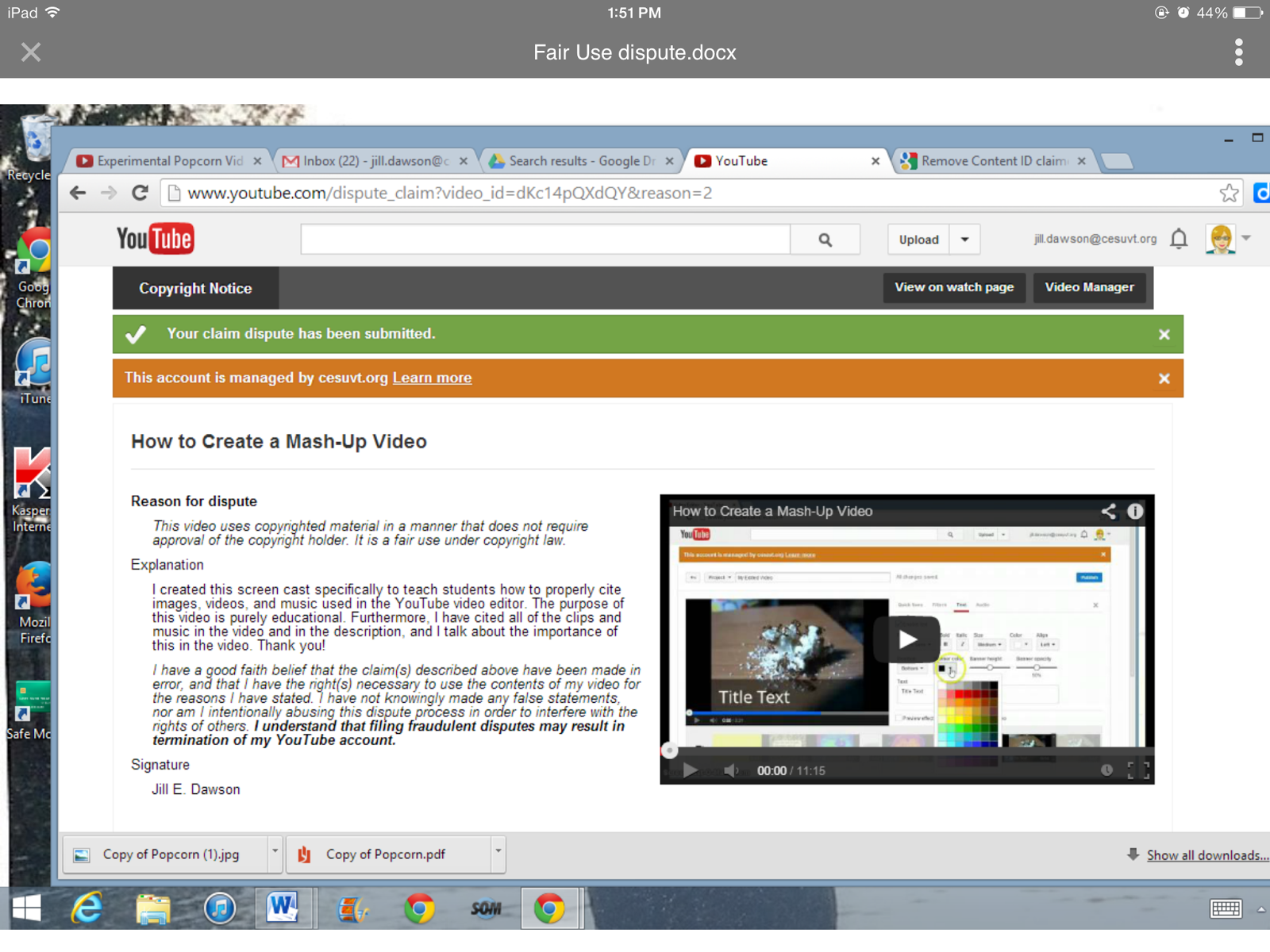
Task: Switch to Google Drive Search results tab
Action: [x=581, y=161]
